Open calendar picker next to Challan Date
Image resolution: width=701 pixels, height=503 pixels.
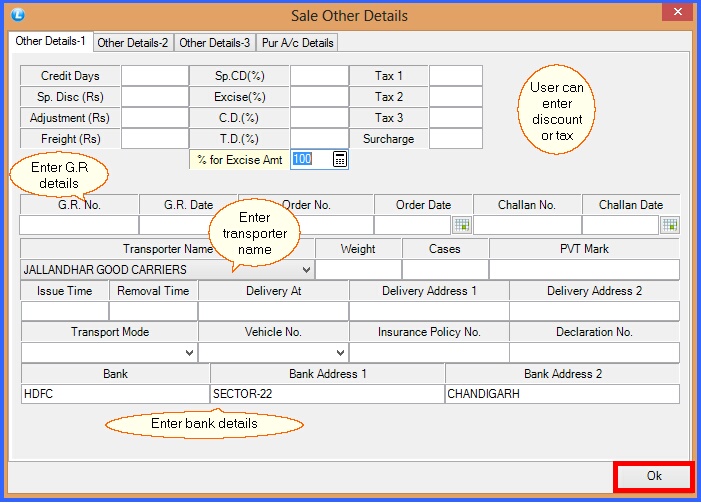(x=670, y=225)
